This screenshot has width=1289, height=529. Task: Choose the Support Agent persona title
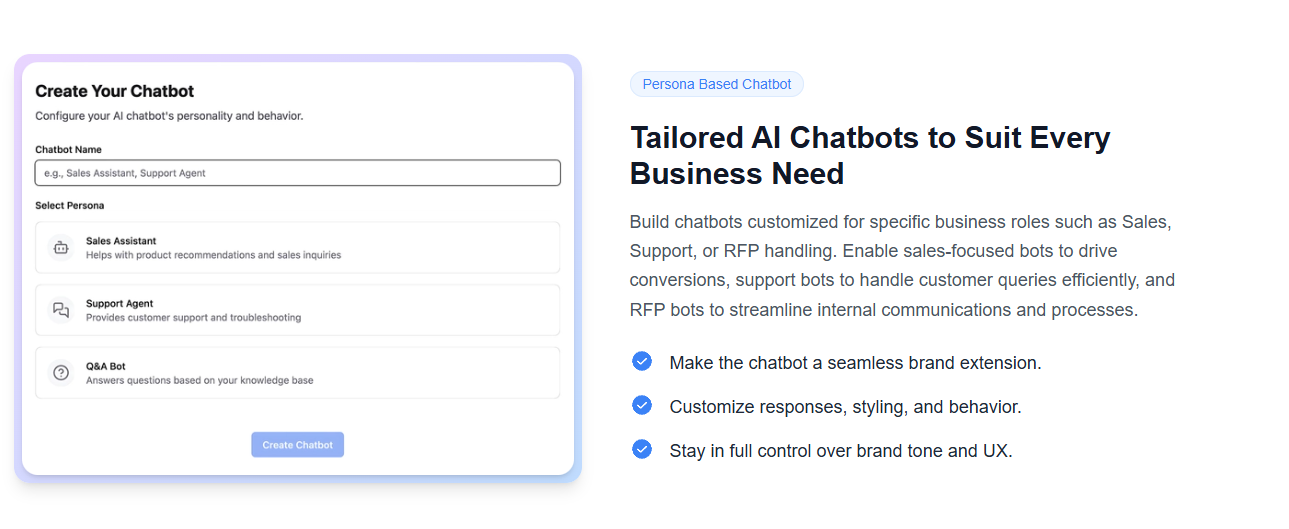(120, 304)
